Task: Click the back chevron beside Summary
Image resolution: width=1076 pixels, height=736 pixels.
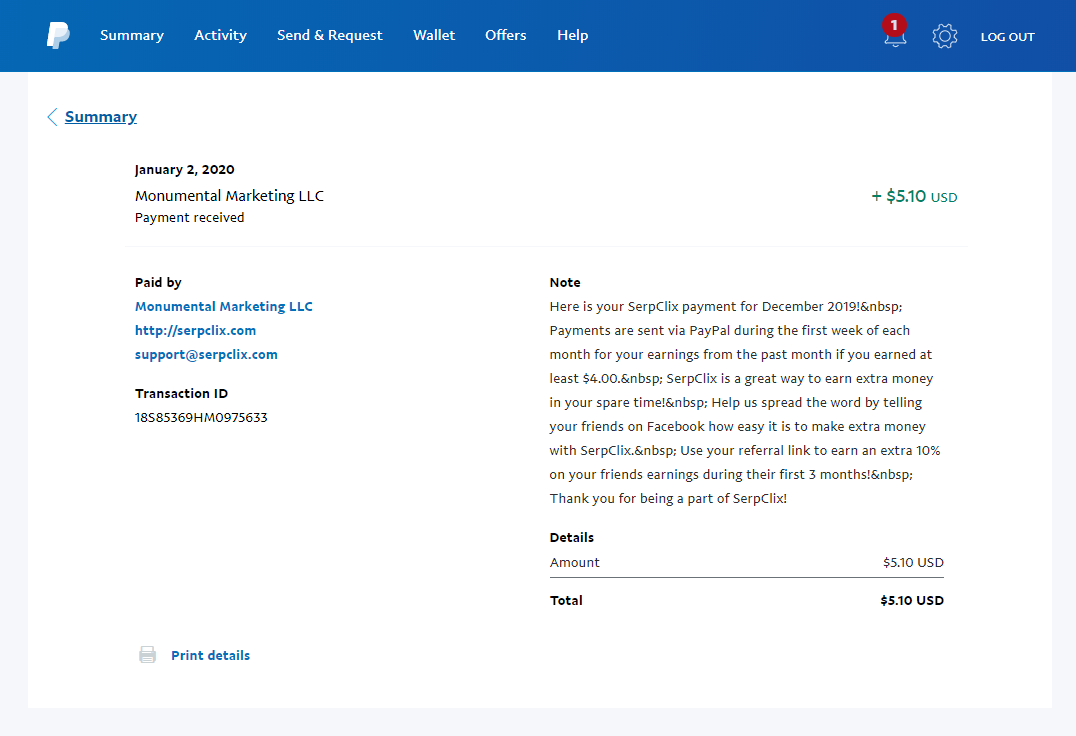Action: [x=52, y=117]
